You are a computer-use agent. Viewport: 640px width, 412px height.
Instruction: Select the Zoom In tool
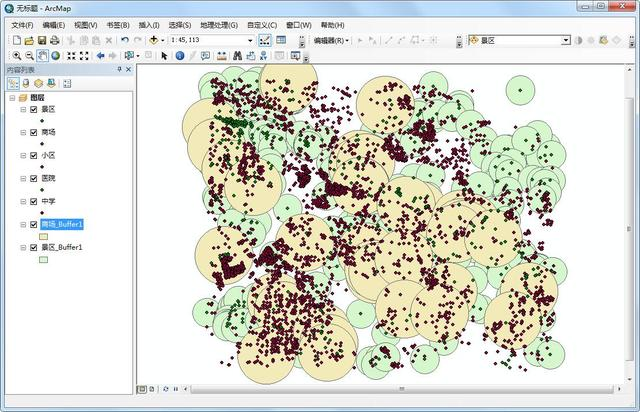click(17, 56)
